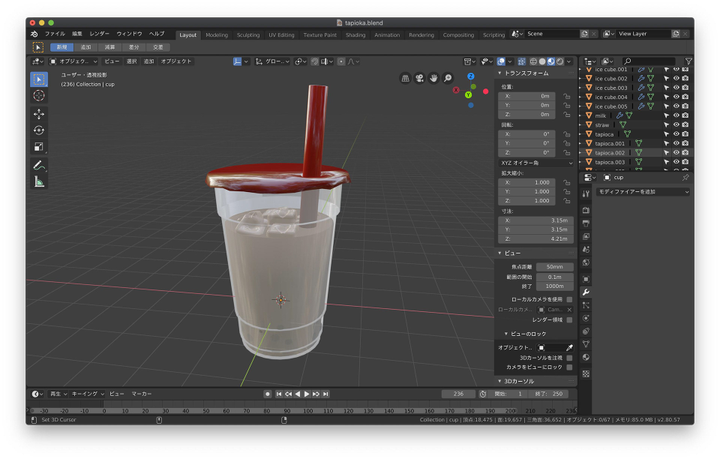Pick the Annotate pencil tool

(x=39, y=165)
